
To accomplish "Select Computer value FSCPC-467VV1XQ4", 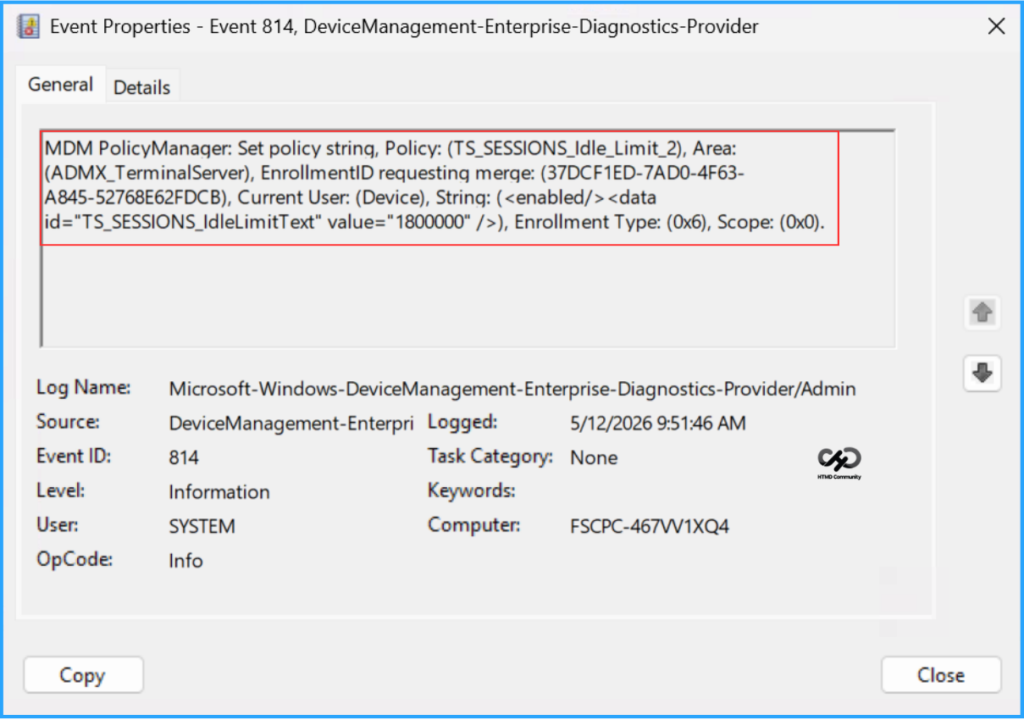I will click(x=649, y=527).
